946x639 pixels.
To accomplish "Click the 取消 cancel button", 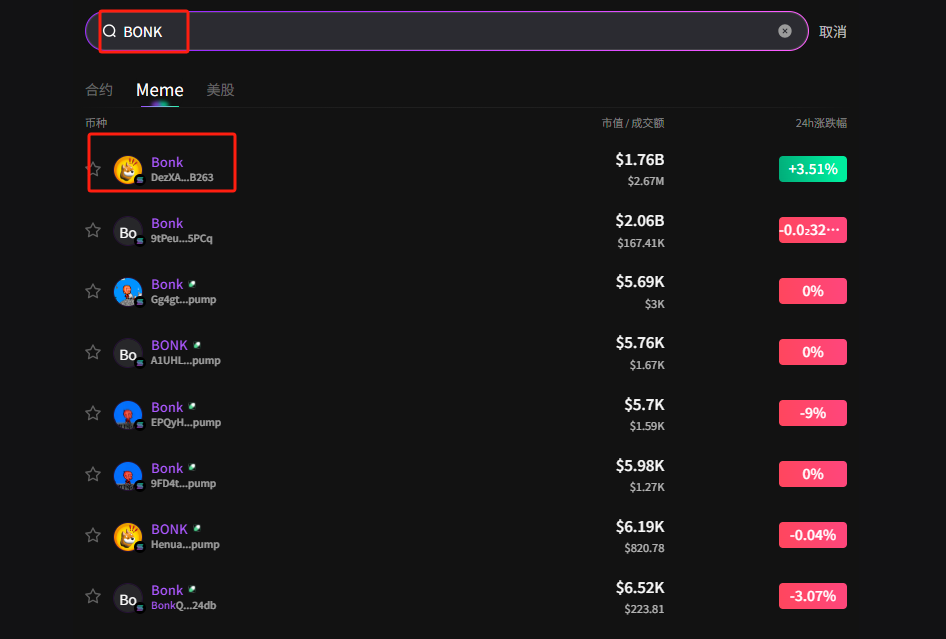I will (833, 32).
